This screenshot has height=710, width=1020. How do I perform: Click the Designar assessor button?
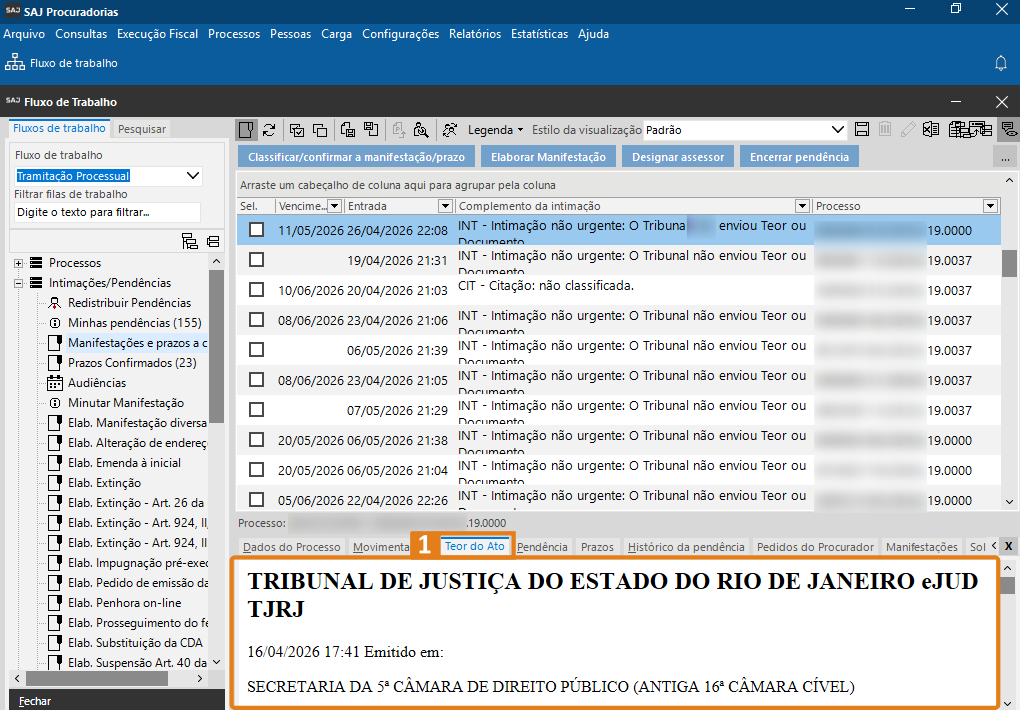678,157
